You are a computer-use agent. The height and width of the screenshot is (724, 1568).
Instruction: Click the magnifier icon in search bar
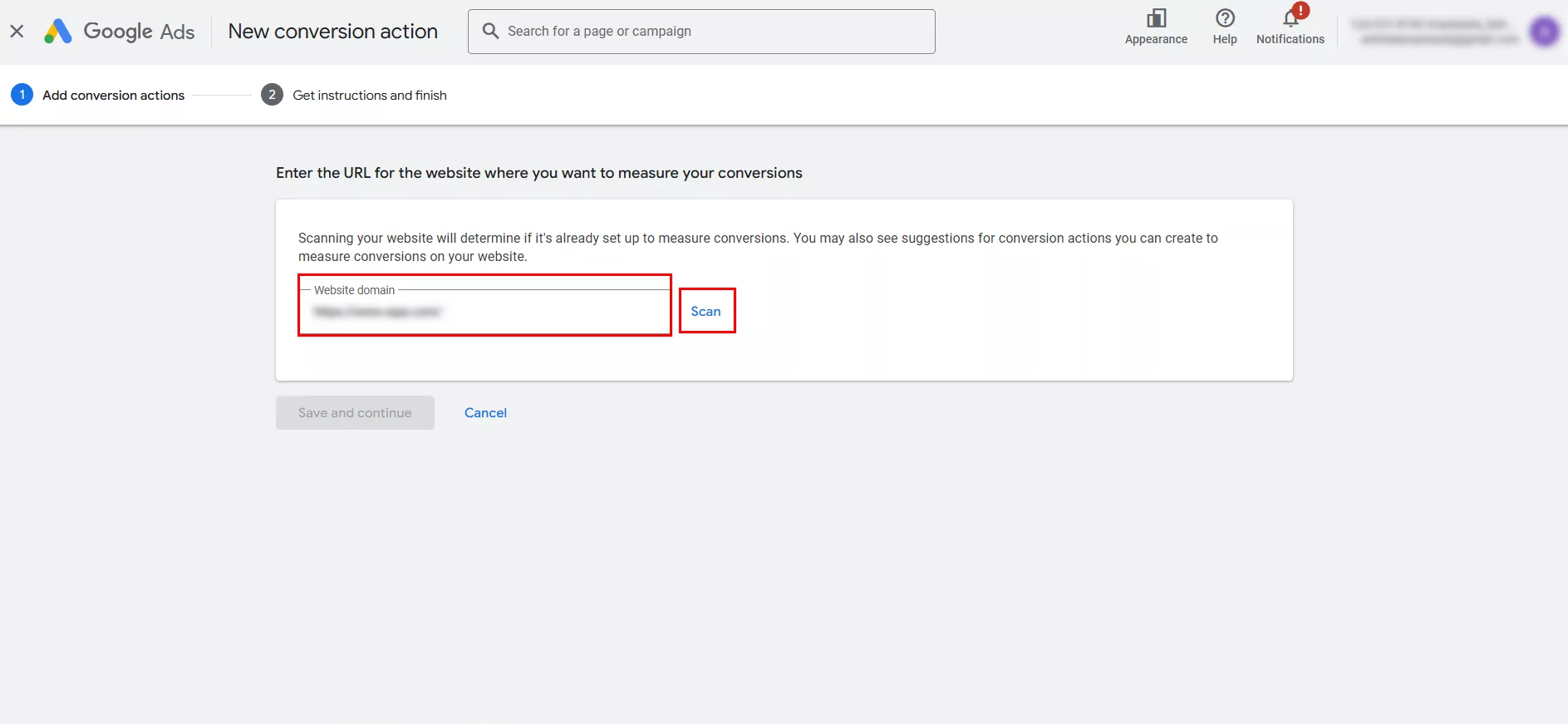pos(490,31)
